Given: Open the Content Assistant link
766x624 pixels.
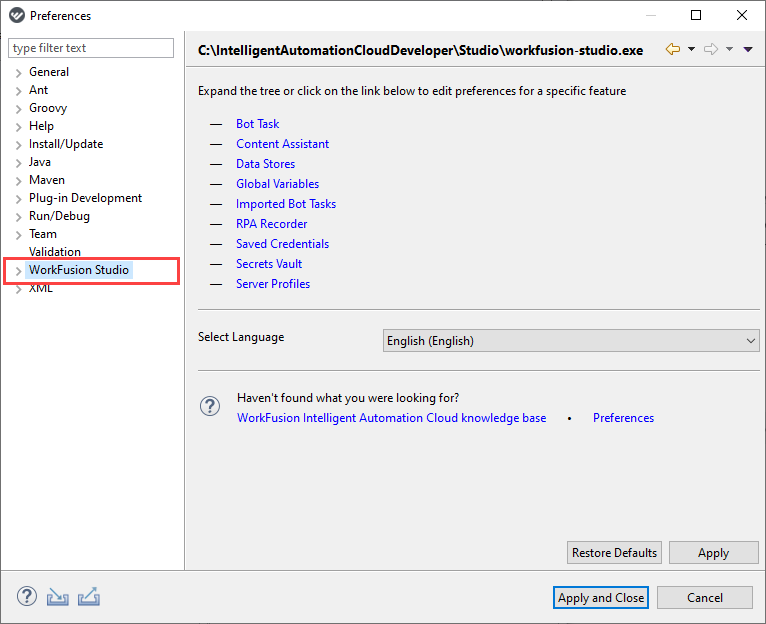Looking at the screenshot, I should [x=282, y=144].
